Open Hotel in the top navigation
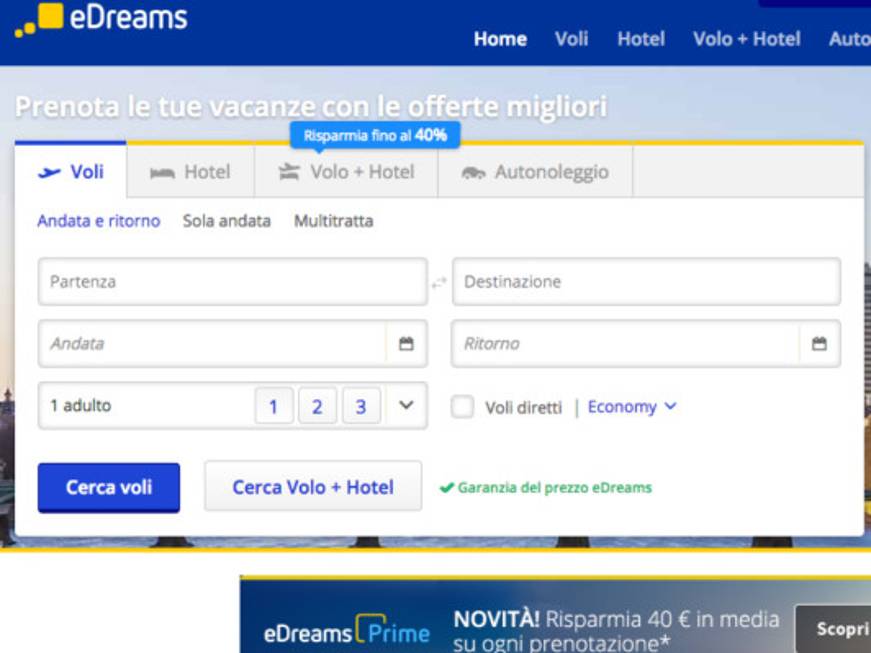 click(x=641, y=39)
